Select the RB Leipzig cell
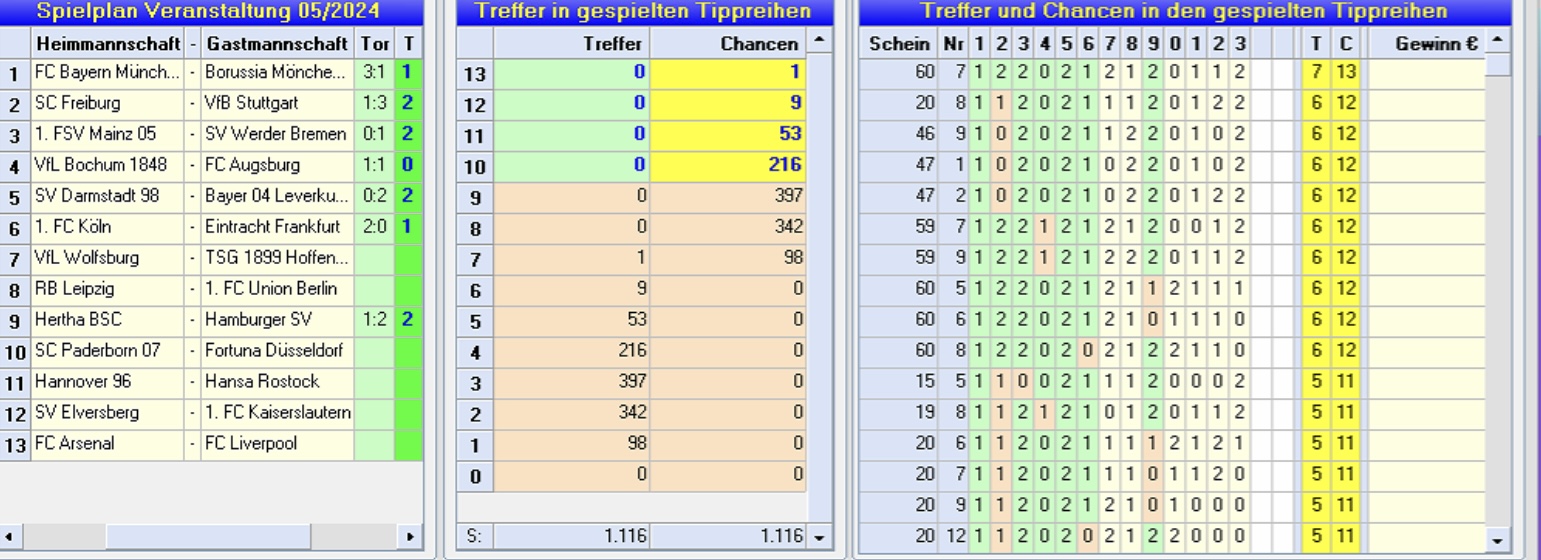 [108, 290]
